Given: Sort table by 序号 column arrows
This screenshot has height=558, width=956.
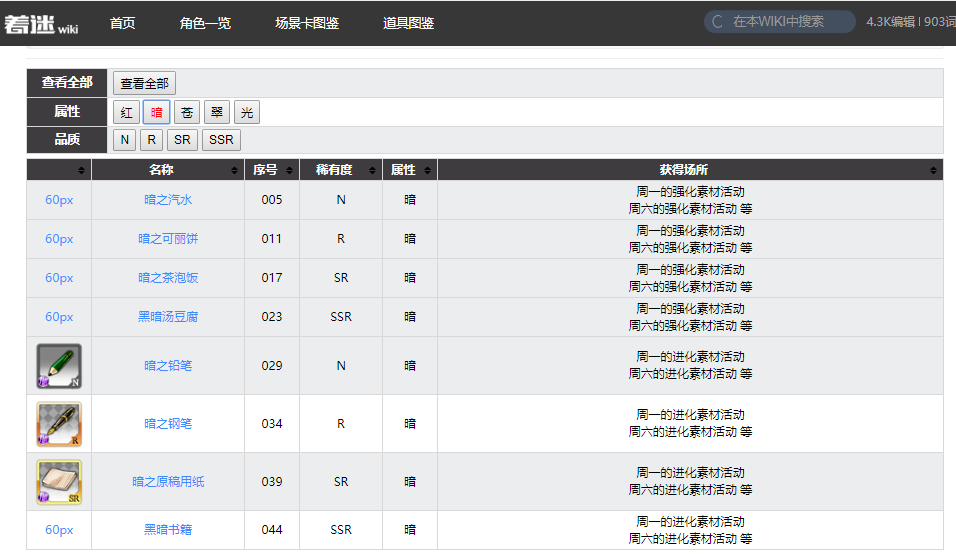Looking at the screenshot, I should coord(289,170).
